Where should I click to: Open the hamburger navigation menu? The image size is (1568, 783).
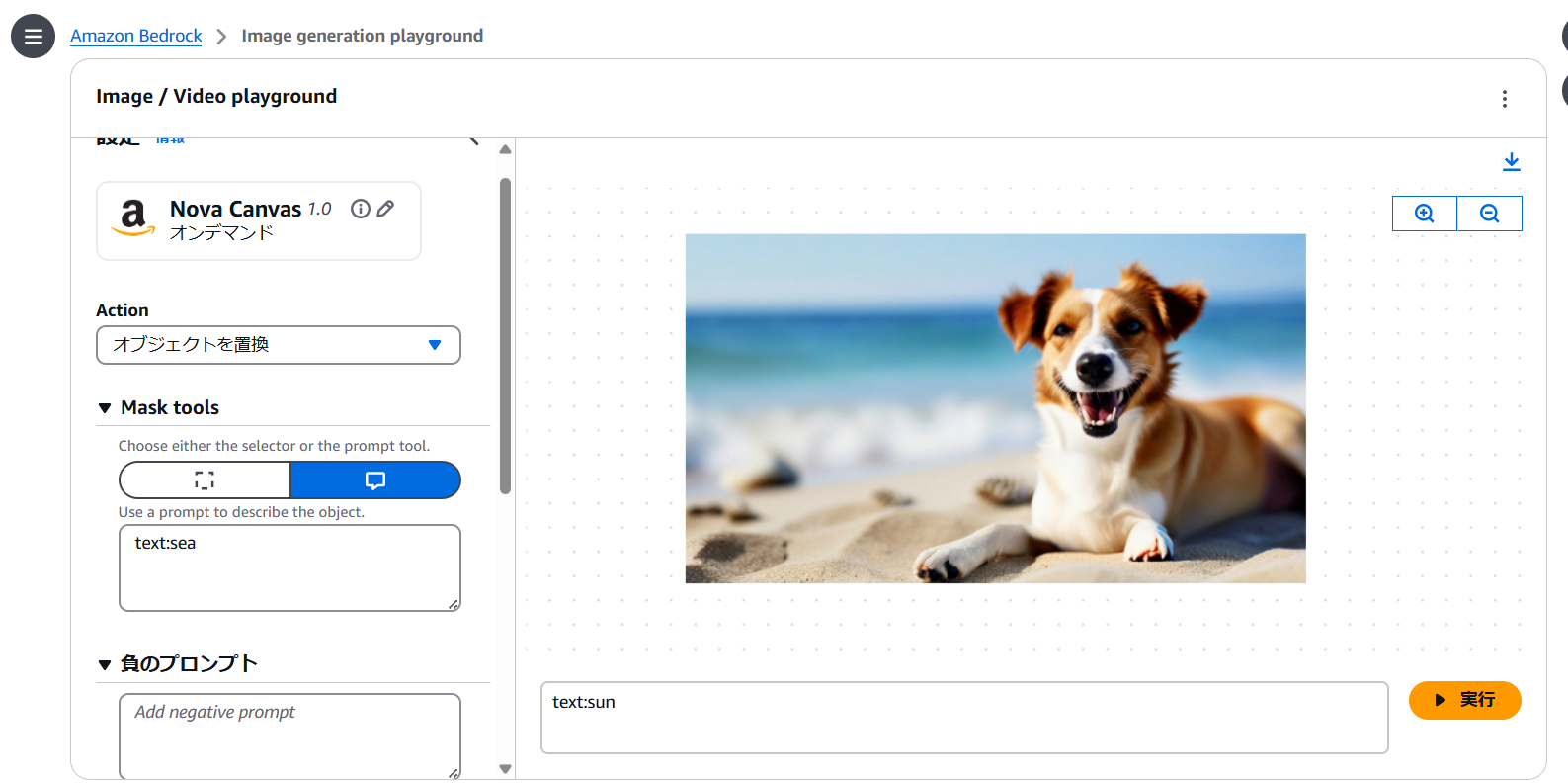33,37
